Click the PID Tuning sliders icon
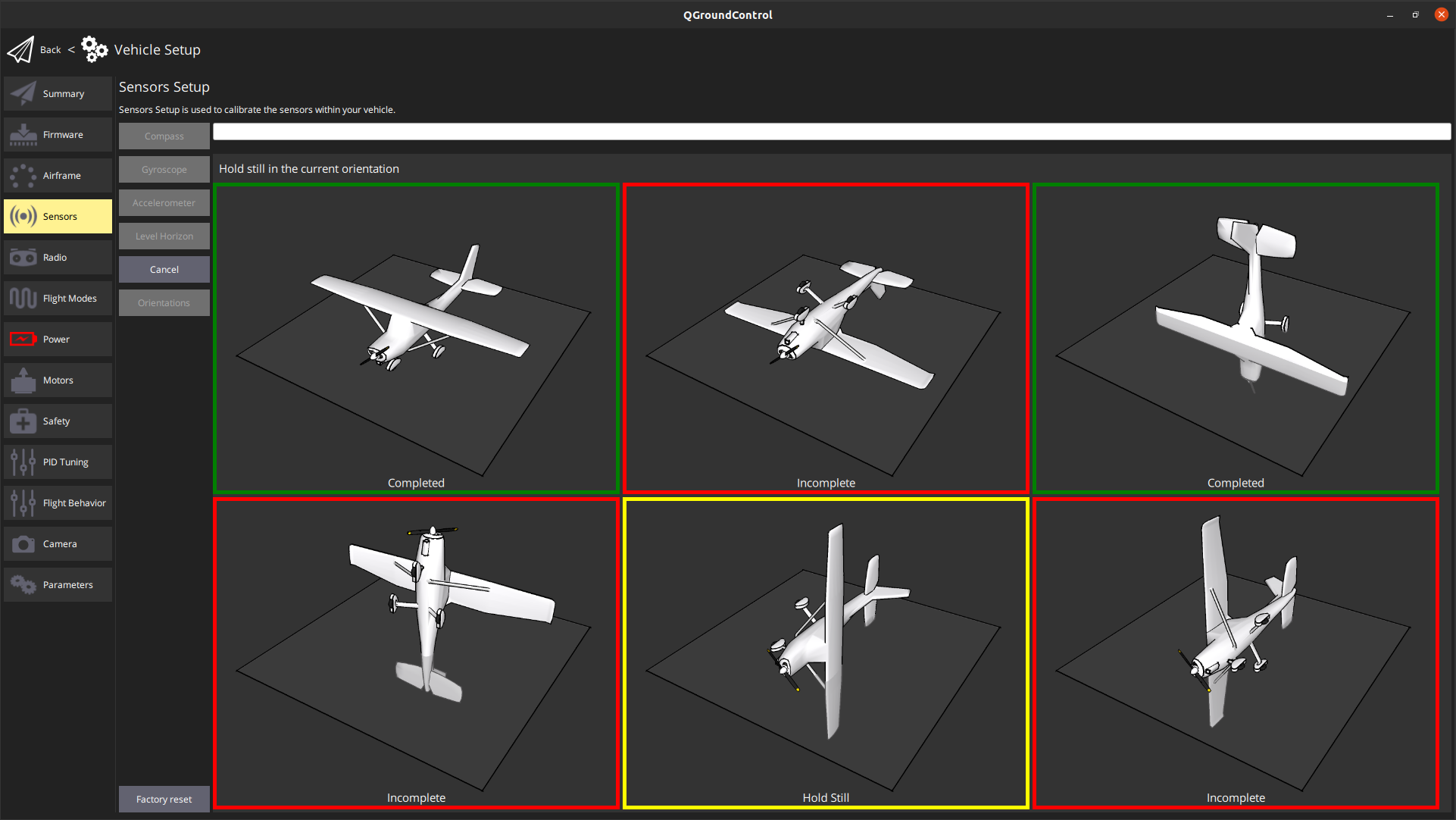The image size is (1456, 820). pyautogui.click(x=23, y=462)
